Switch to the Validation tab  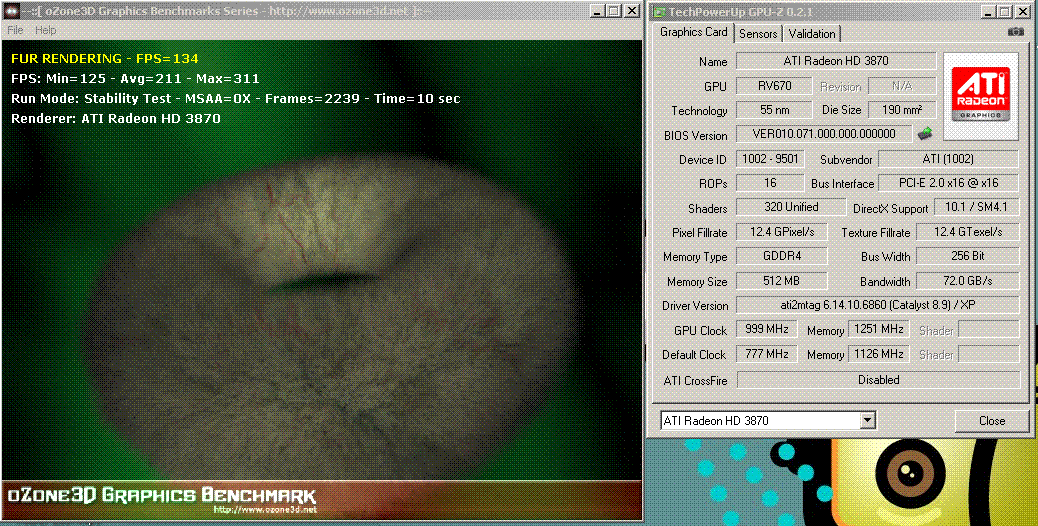click(x=812, y=34)
